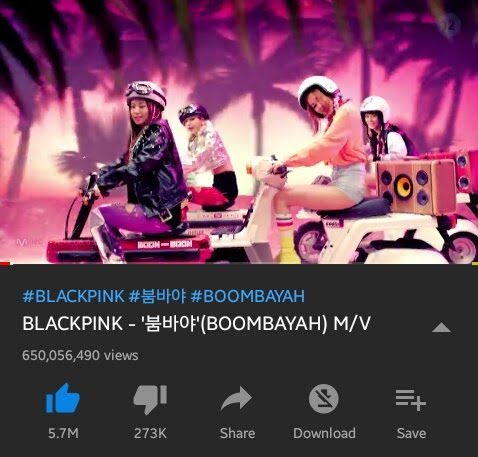This screenshot has width=478, height=457.
Task: Tap the Download label
Action: (x=324, y=433)
